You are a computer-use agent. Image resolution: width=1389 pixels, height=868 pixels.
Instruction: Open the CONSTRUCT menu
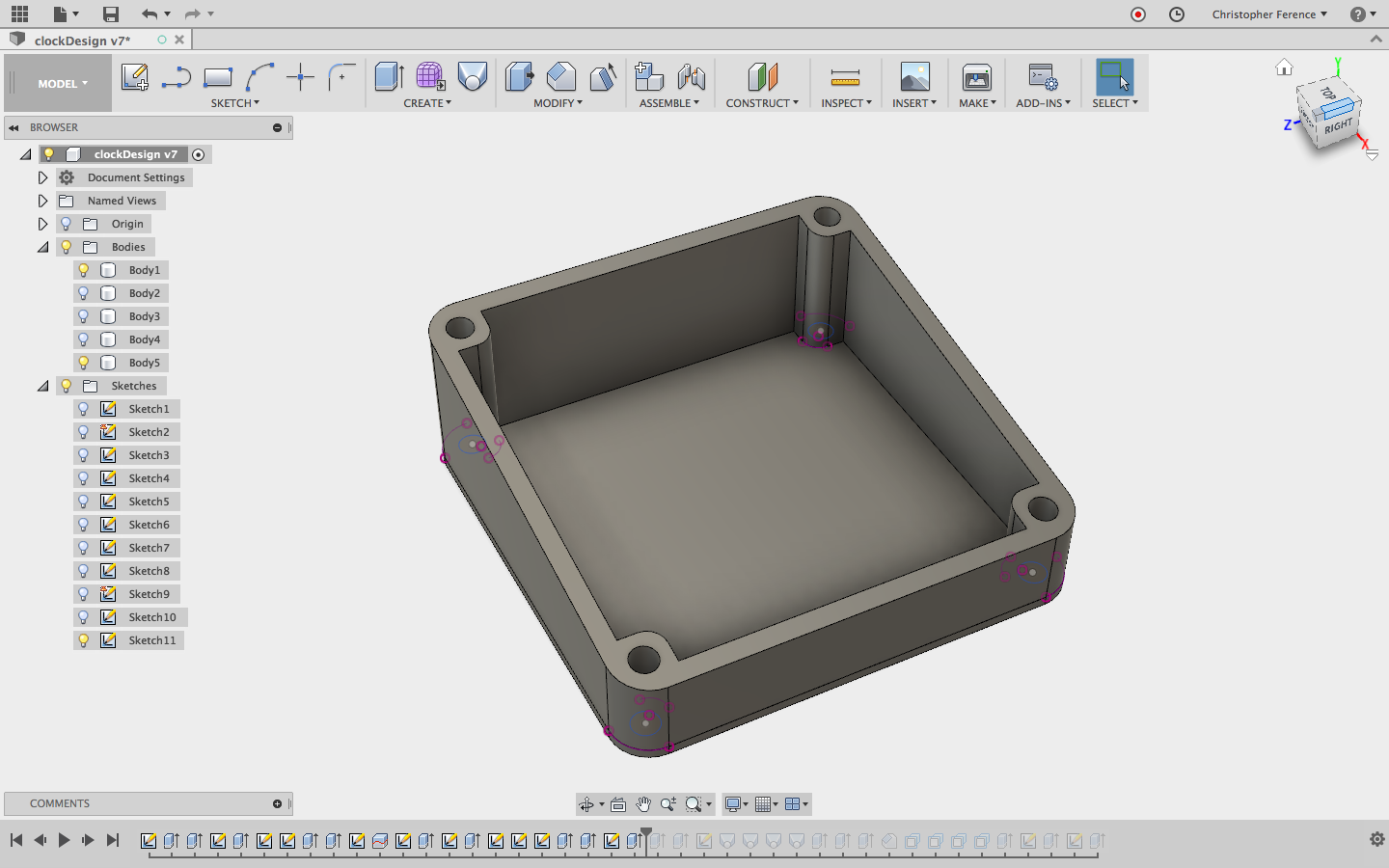coord(762,103)
